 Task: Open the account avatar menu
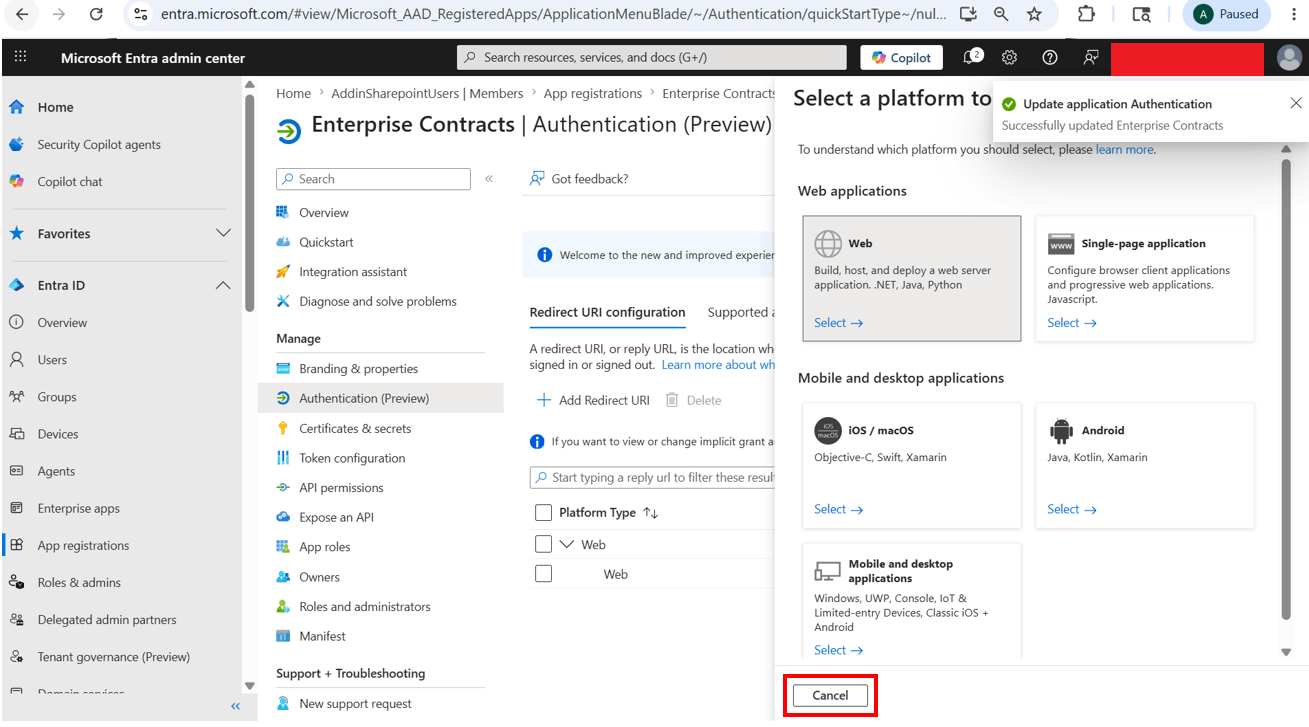1289,58
